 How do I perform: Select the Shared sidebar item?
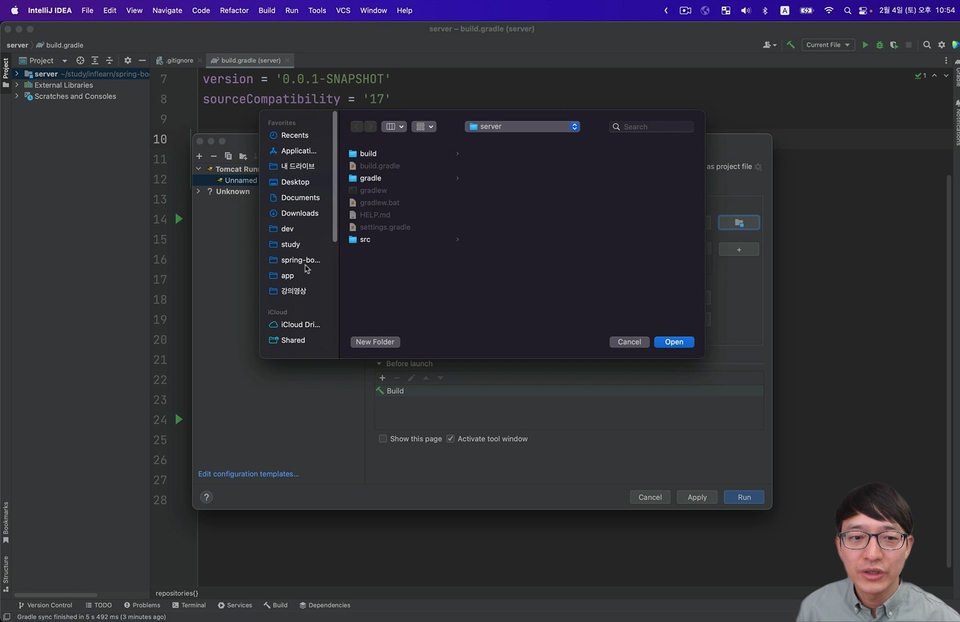coord(292,340)
